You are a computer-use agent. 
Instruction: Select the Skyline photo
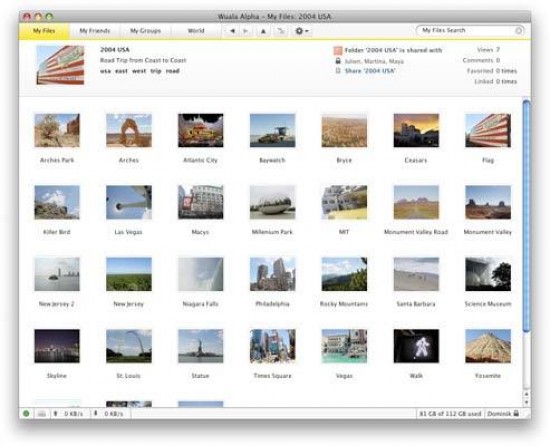coord(57,346)
